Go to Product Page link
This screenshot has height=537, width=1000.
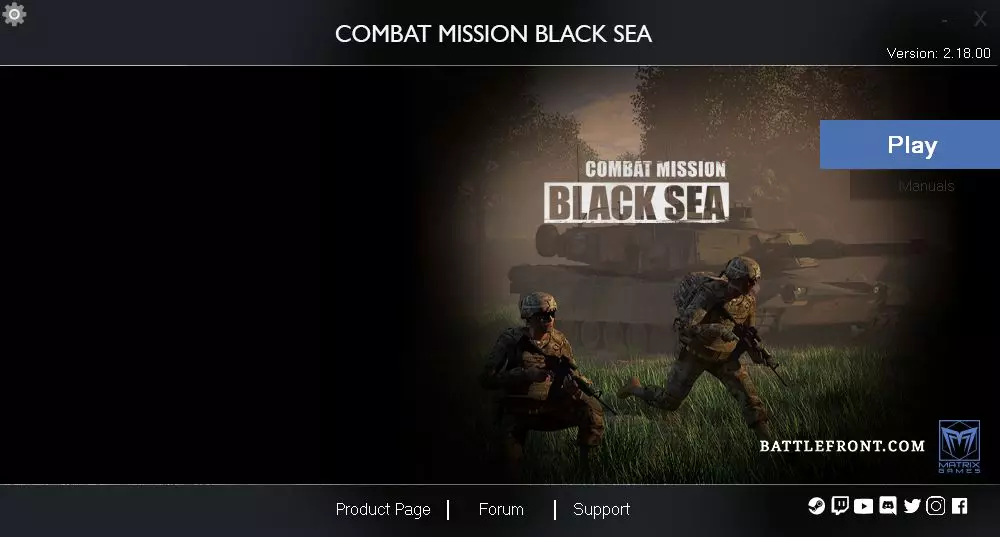point(383,509)
